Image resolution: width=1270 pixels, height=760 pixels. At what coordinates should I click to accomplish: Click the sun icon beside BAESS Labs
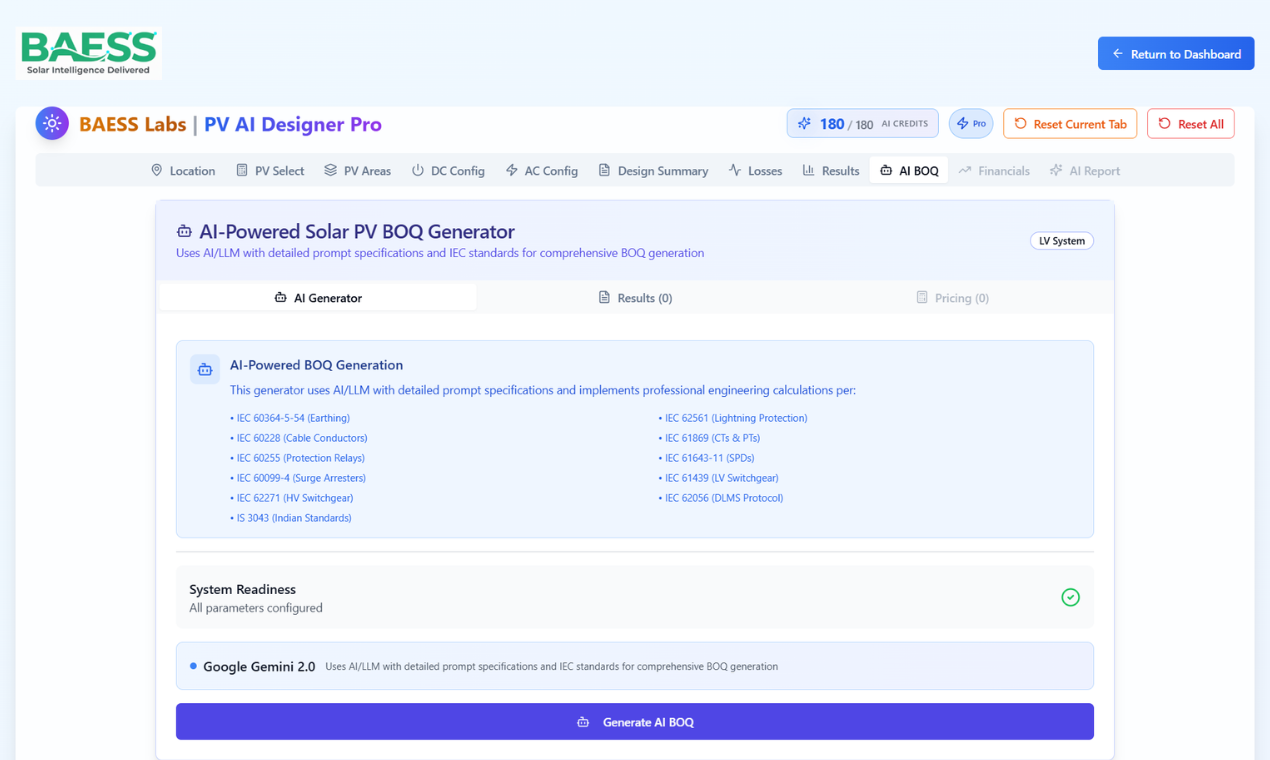coord(52,124)
